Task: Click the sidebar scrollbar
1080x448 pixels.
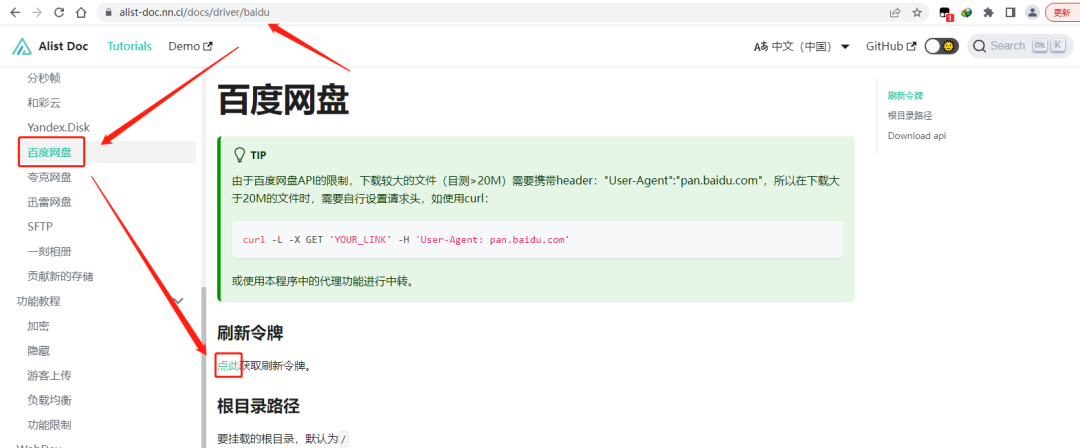Action: [x=202, y=367]
